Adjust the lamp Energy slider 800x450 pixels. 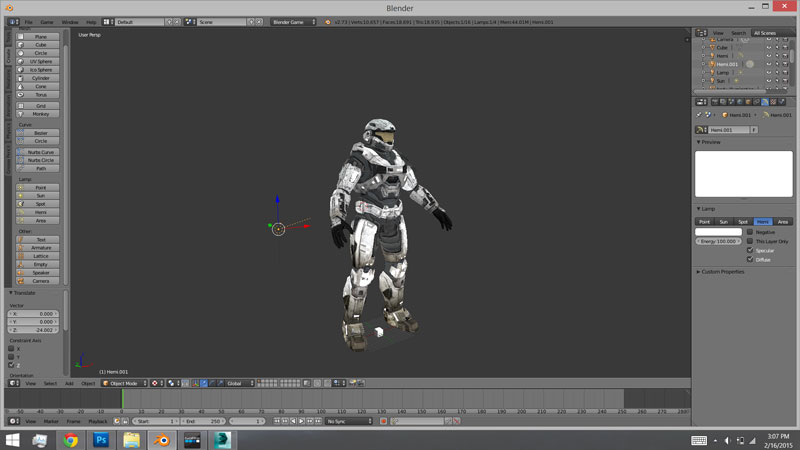point(718,241)
